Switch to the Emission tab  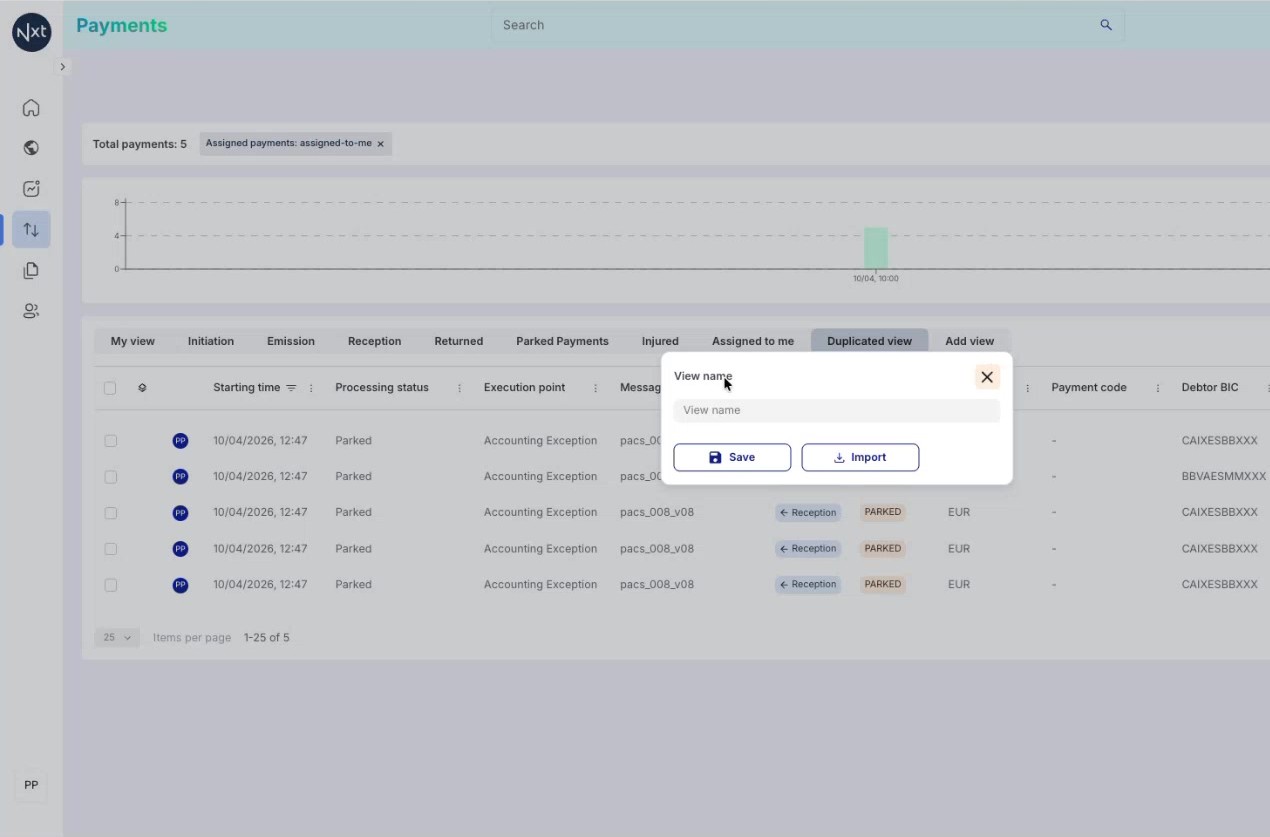point(291,341)
